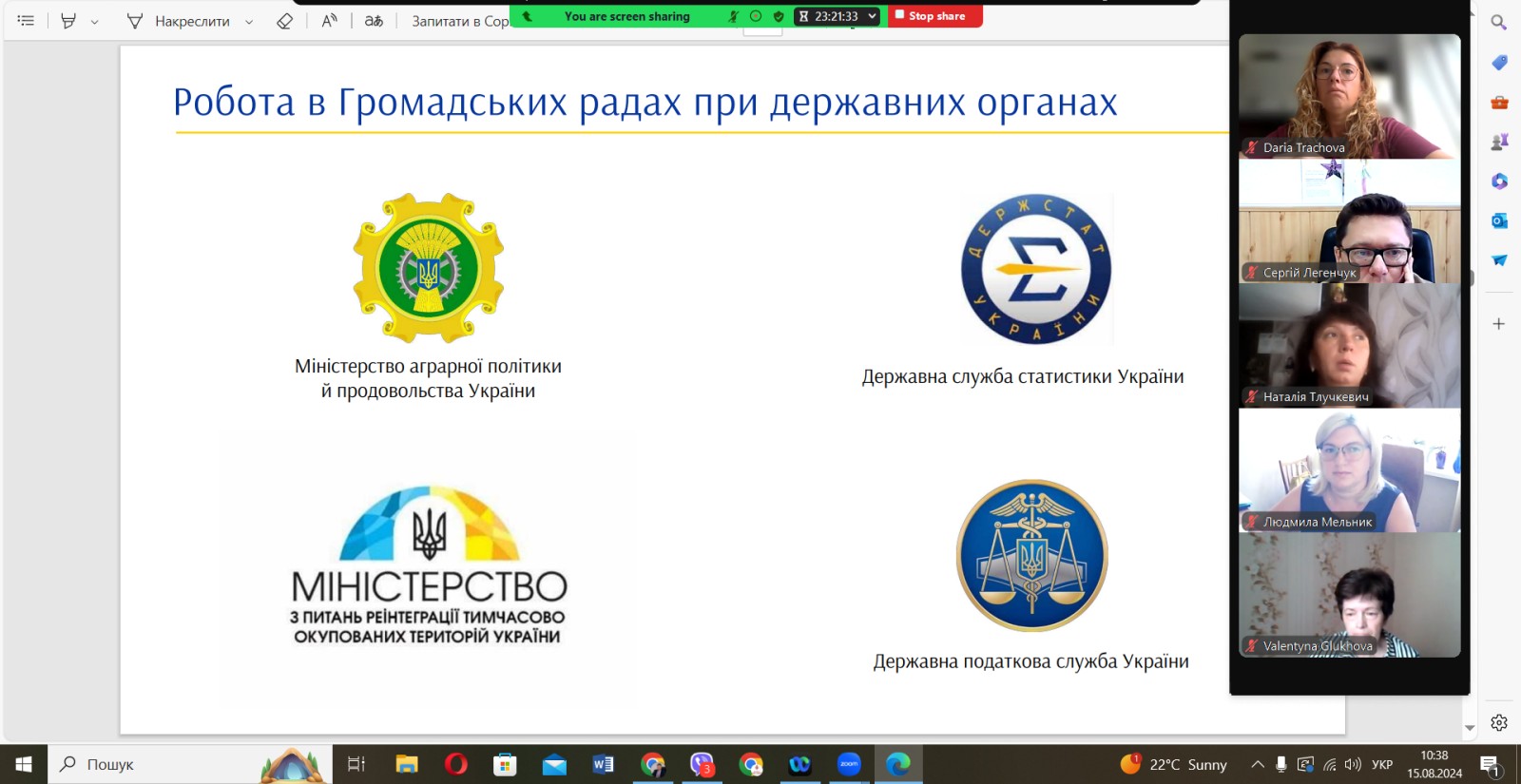
Task: Open Webex app from taskbar
Action: [799, 764]
